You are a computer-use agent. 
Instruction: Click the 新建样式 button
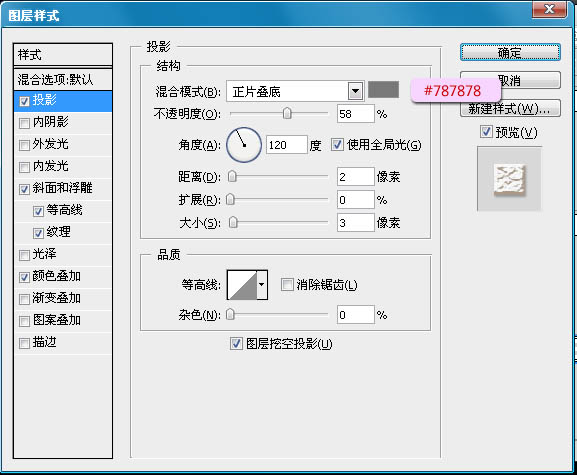click(x=510, y=109)
